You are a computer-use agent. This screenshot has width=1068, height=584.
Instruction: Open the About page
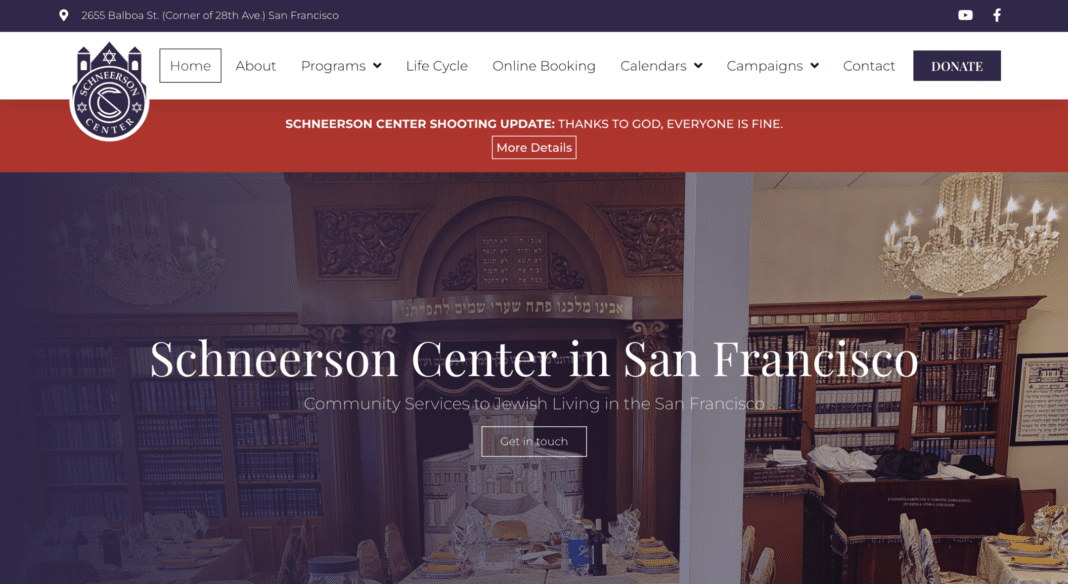[255, 66]
